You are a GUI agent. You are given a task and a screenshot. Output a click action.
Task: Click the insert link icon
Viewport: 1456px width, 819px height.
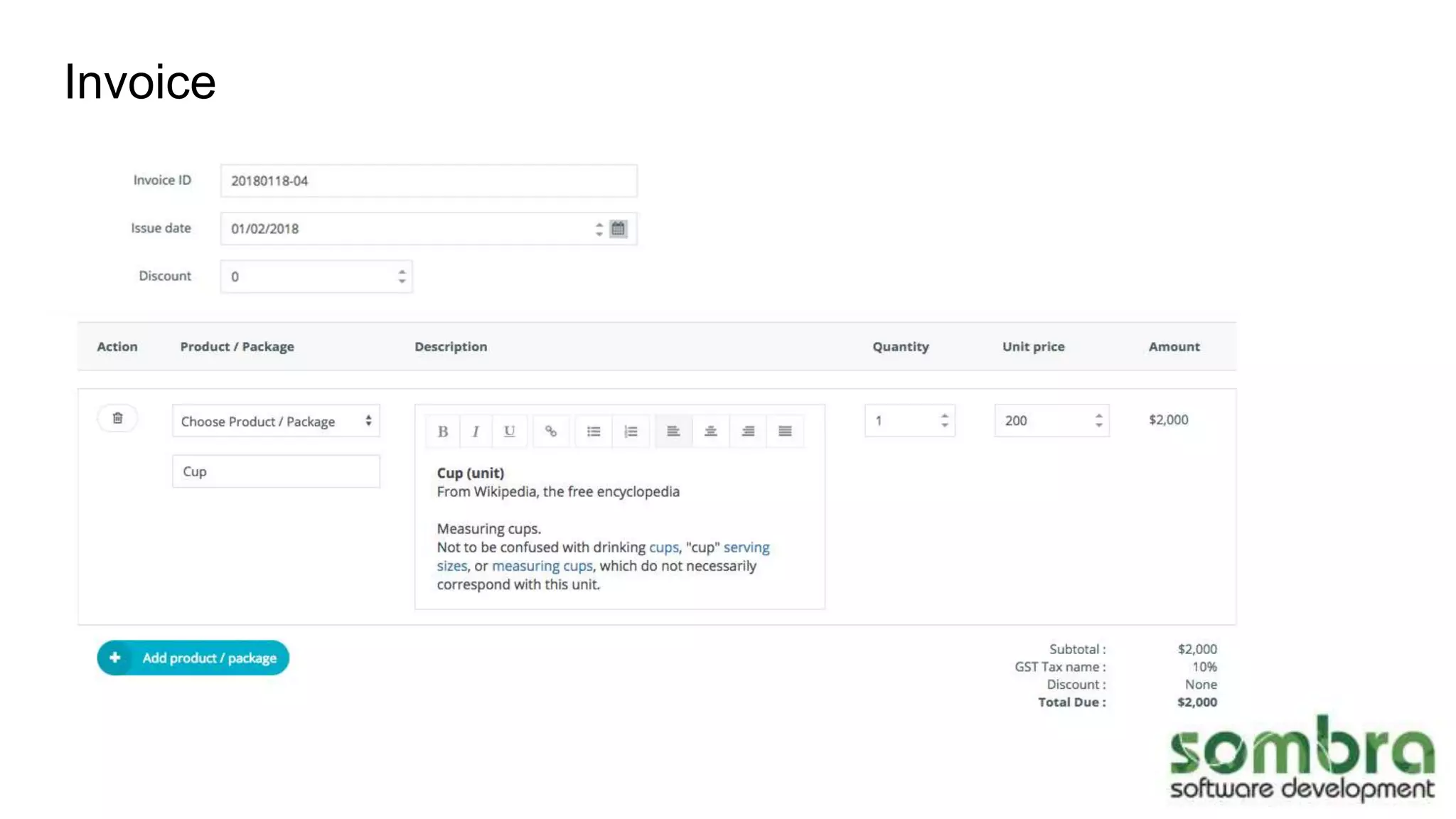tap(551, 432)
